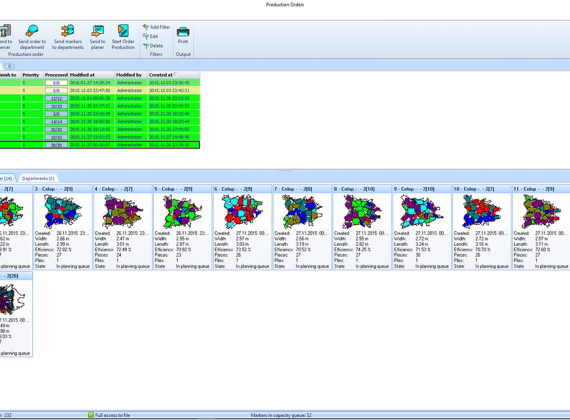Open marker 8 - Celop thumbnail
Viewport: 570px width, 420px height.
362,211
